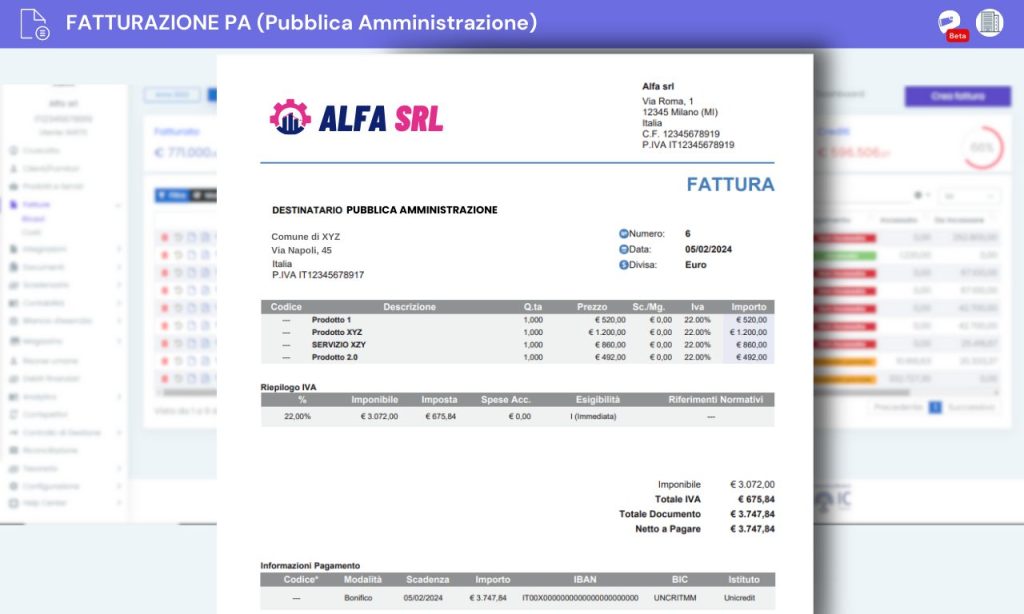Click the blue "FATTURA" heading
Image resolution: width=1024 pixels, height=614 pixels.
pyautogui.click(x=730, y=184)
